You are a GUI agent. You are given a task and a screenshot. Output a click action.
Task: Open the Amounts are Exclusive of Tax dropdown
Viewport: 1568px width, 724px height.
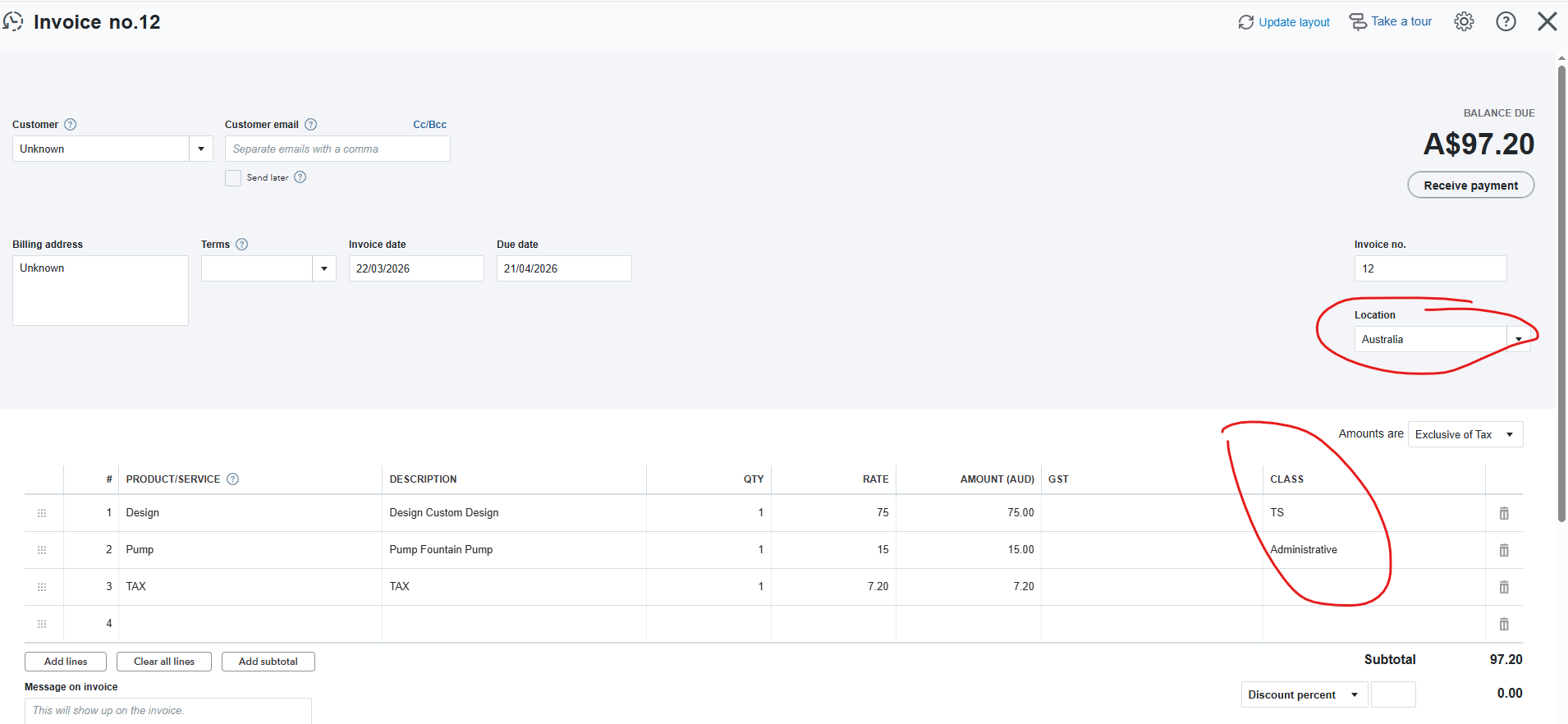coord(1465,434)
